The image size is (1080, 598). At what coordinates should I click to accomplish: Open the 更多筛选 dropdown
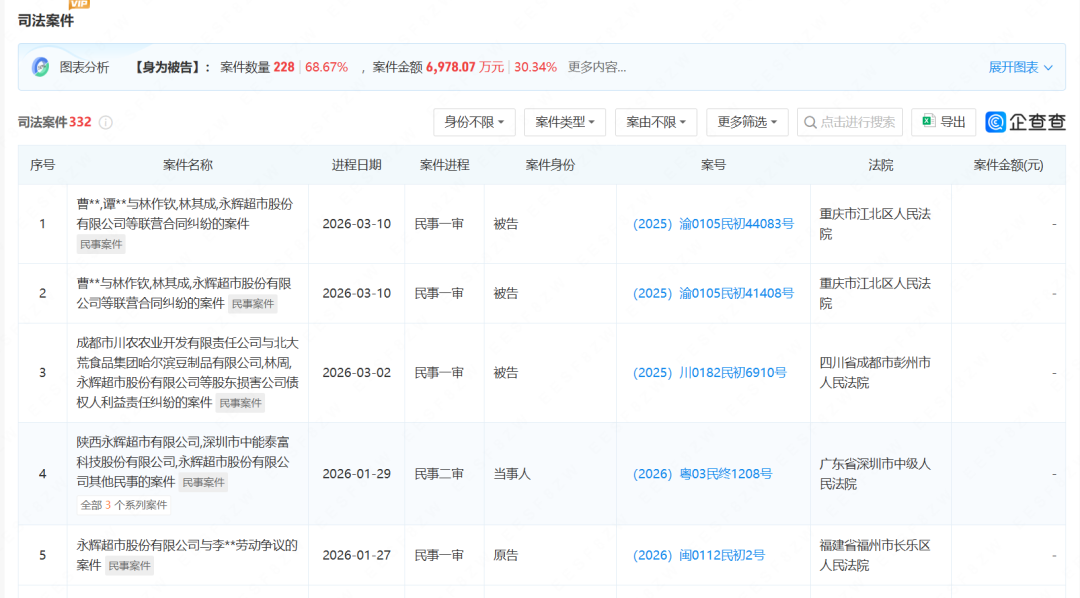coord(747,122)
